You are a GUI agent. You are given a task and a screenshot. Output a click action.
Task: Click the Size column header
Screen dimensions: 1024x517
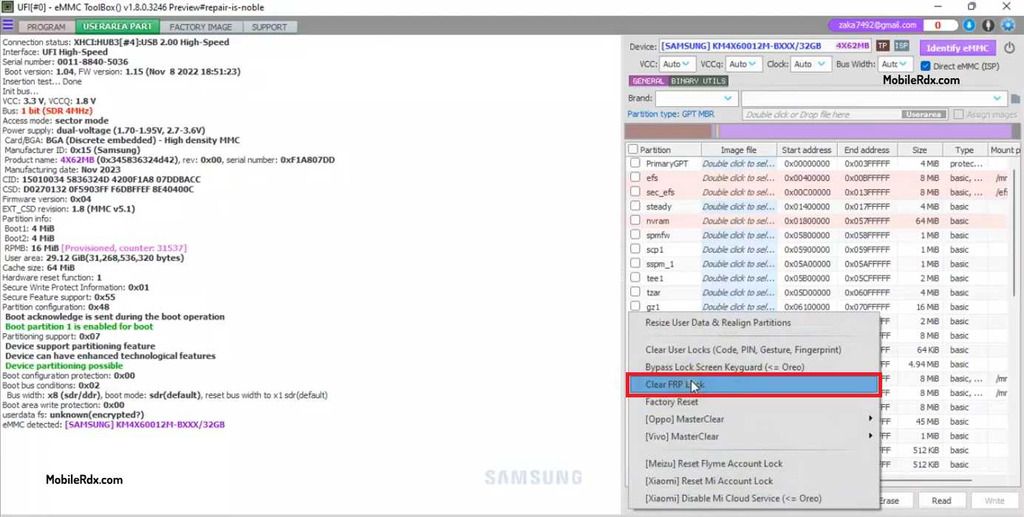click(x=920, y=149)
